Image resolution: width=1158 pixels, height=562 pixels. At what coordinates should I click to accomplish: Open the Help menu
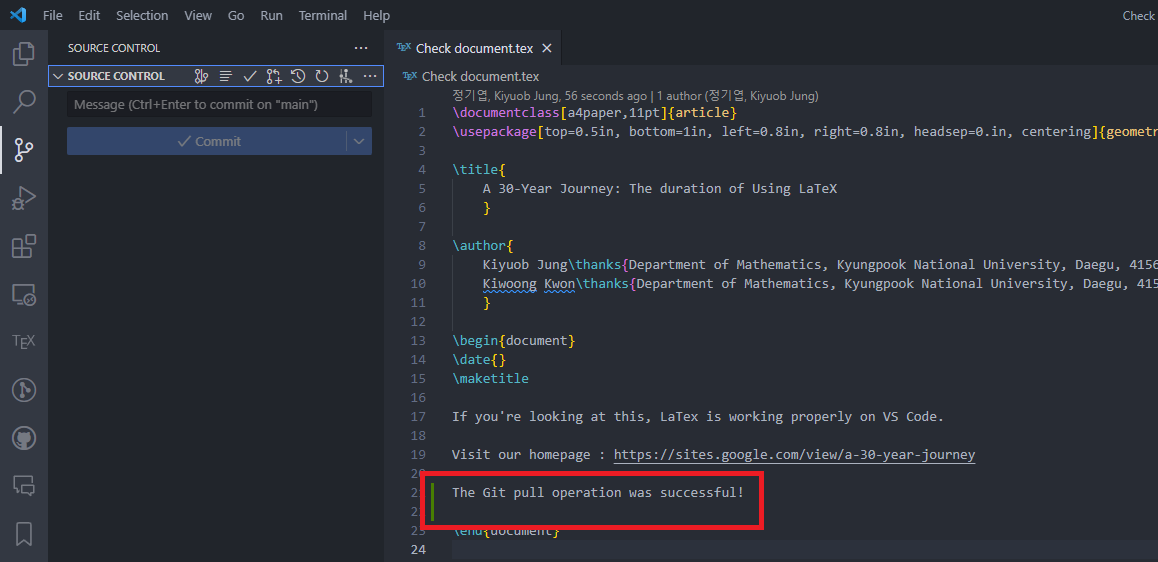(377, 16)
